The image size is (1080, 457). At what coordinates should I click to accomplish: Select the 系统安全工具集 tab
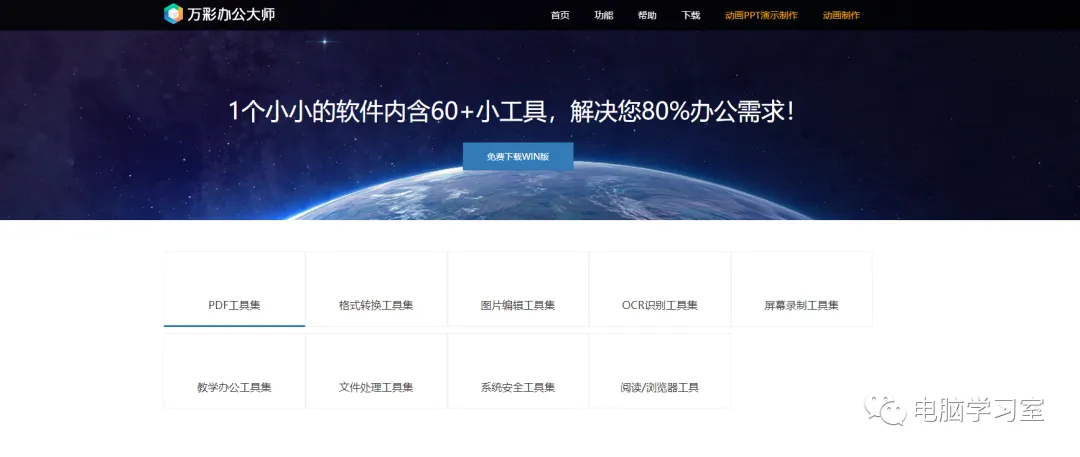(518, 371)
